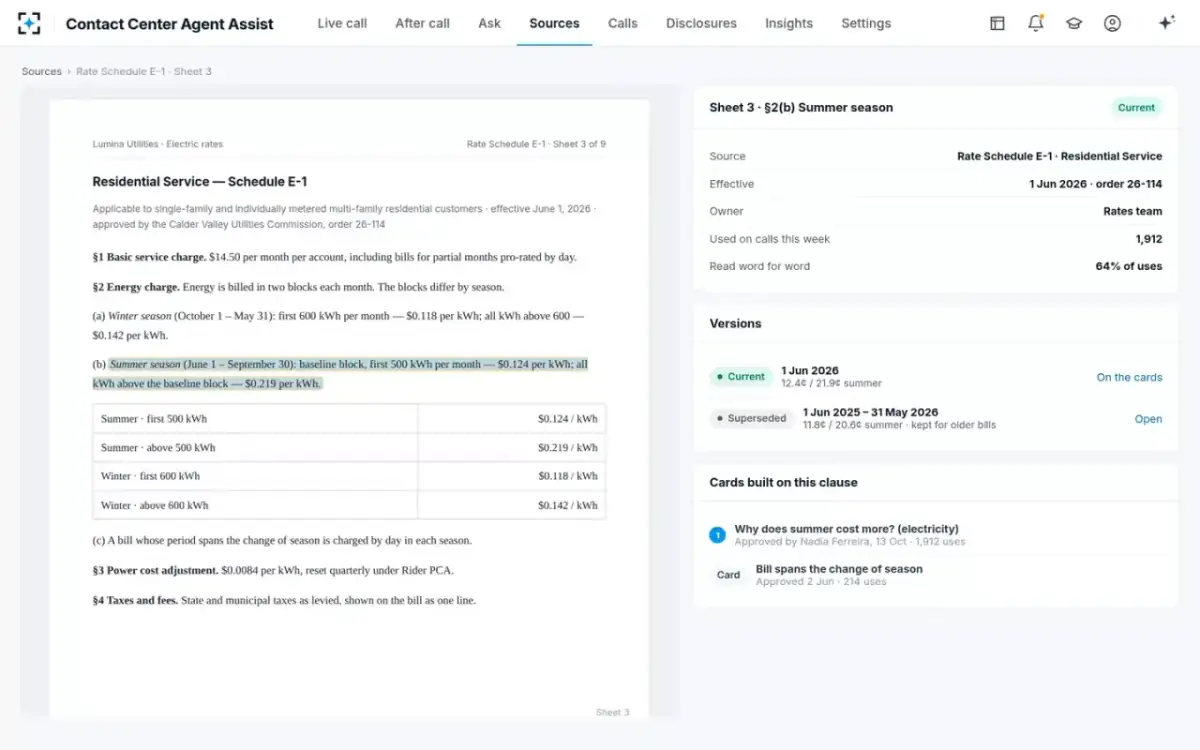The height and width of the screenshot is (750, 1200).
Task: Click the Superseded version pill
Action: tap(750, 418)
